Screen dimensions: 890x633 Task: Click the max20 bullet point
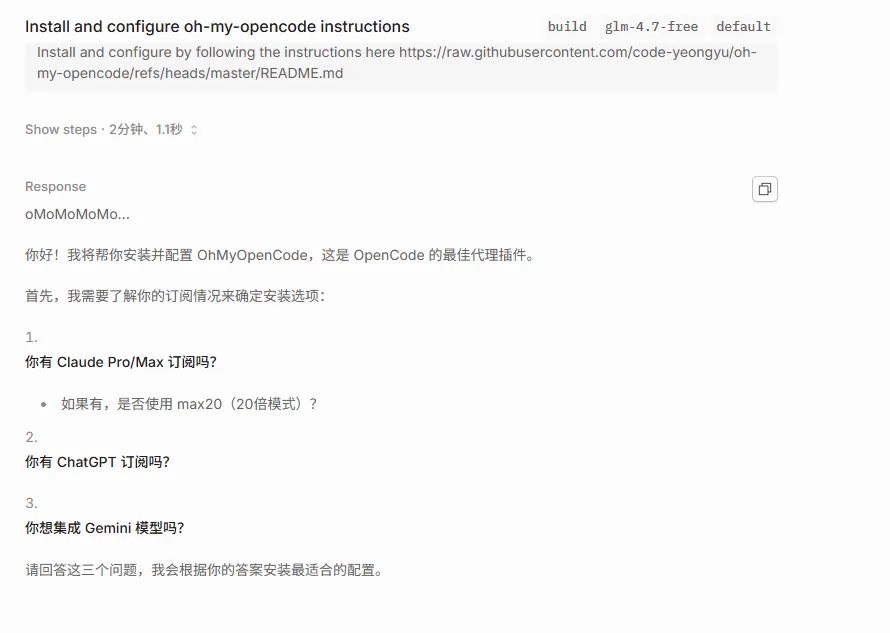(189, 404)
